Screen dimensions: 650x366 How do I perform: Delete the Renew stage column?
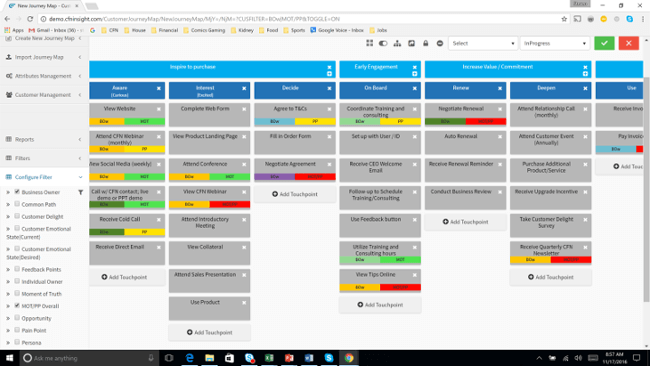point(500,88)
